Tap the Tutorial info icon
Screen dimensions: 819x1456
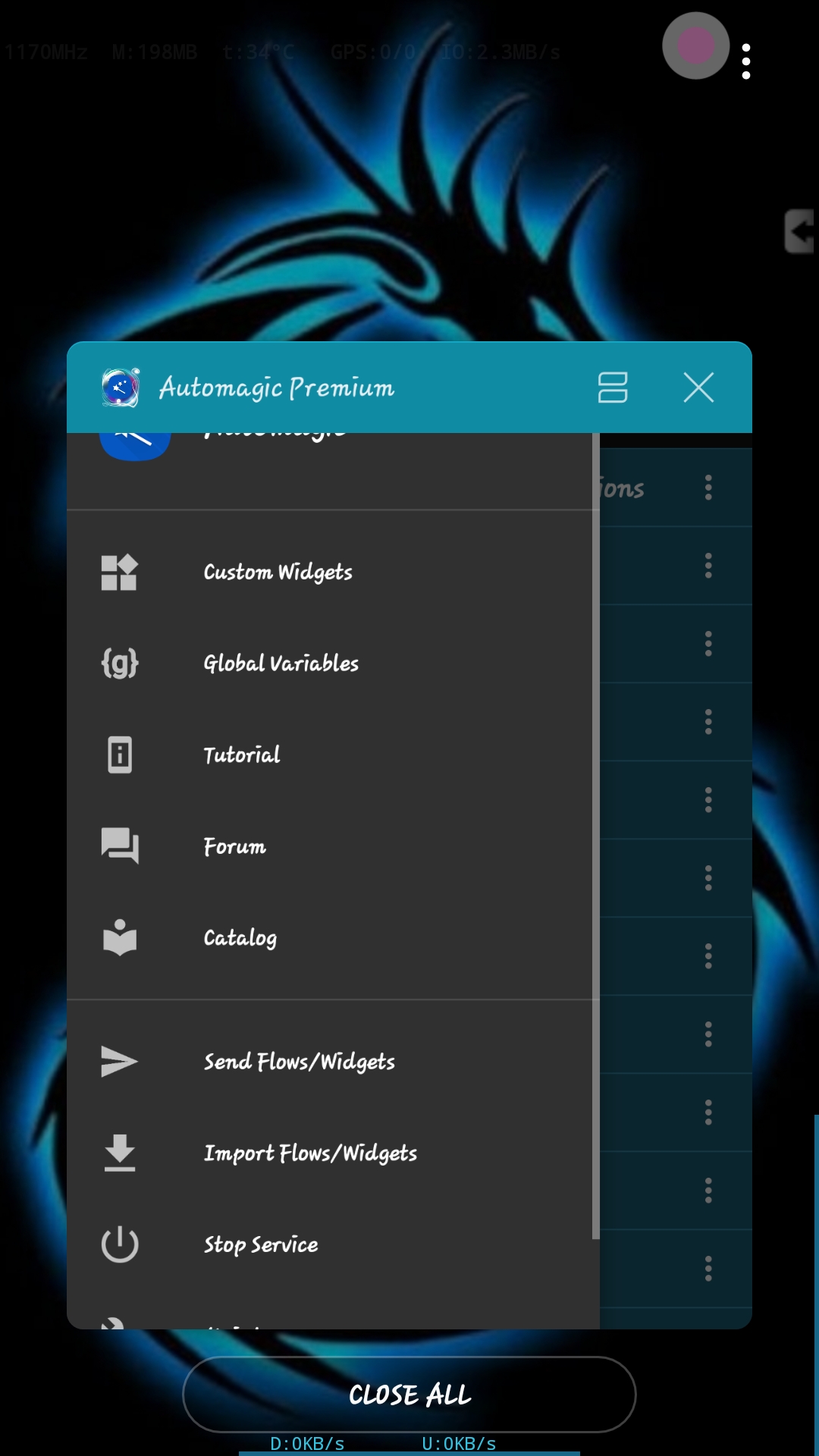click(x=120, y=755)
